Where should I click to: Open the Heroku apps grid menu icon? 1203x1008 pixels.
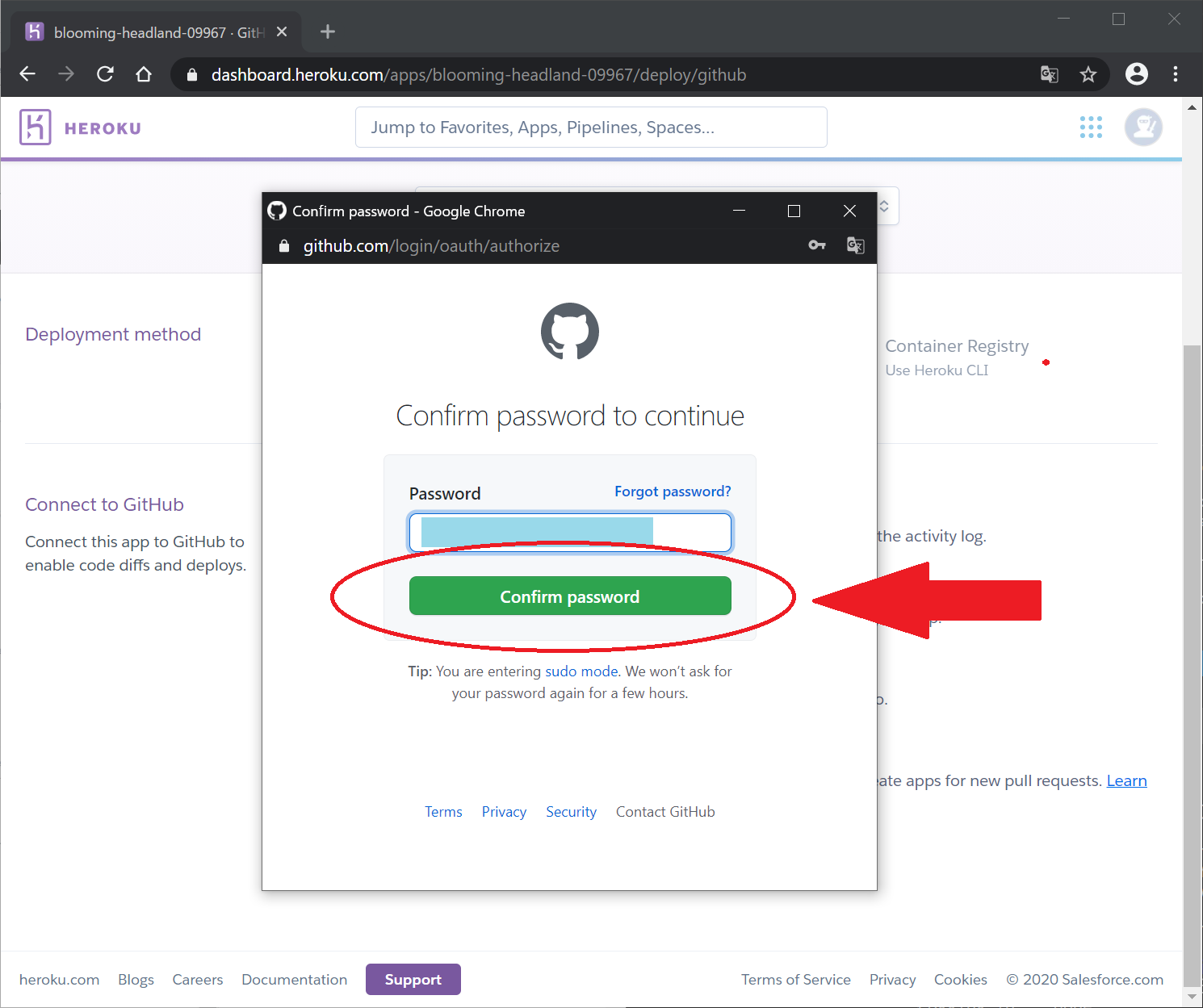[1091, 127]
